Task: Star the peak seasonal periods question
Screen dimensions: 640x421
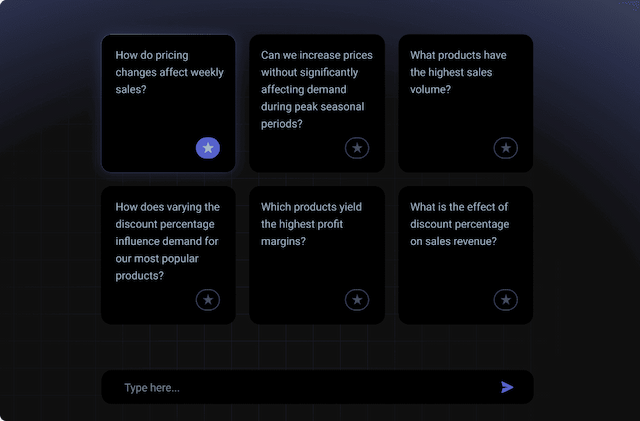Action: tap(357, 148)
